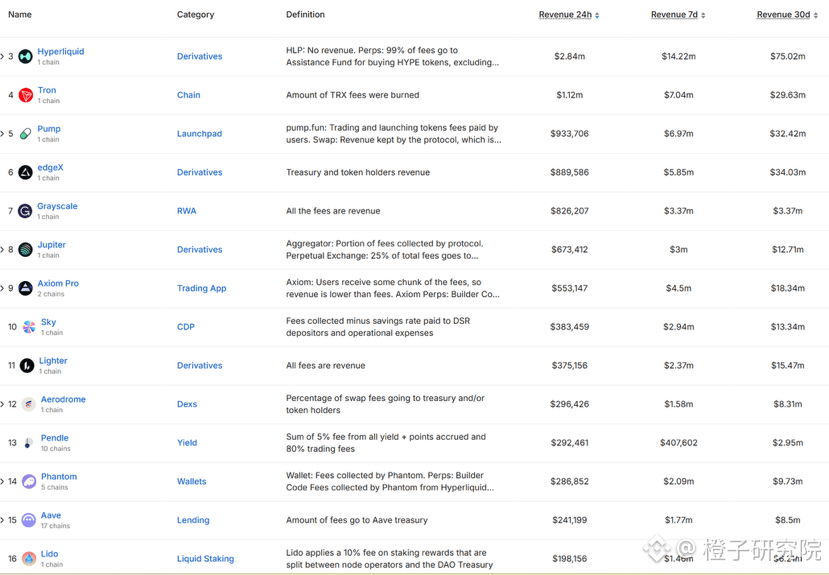The width and height of the screenshot is (829, 575).
Task: Open the edgeX protocol link
Action: (50, 168)
